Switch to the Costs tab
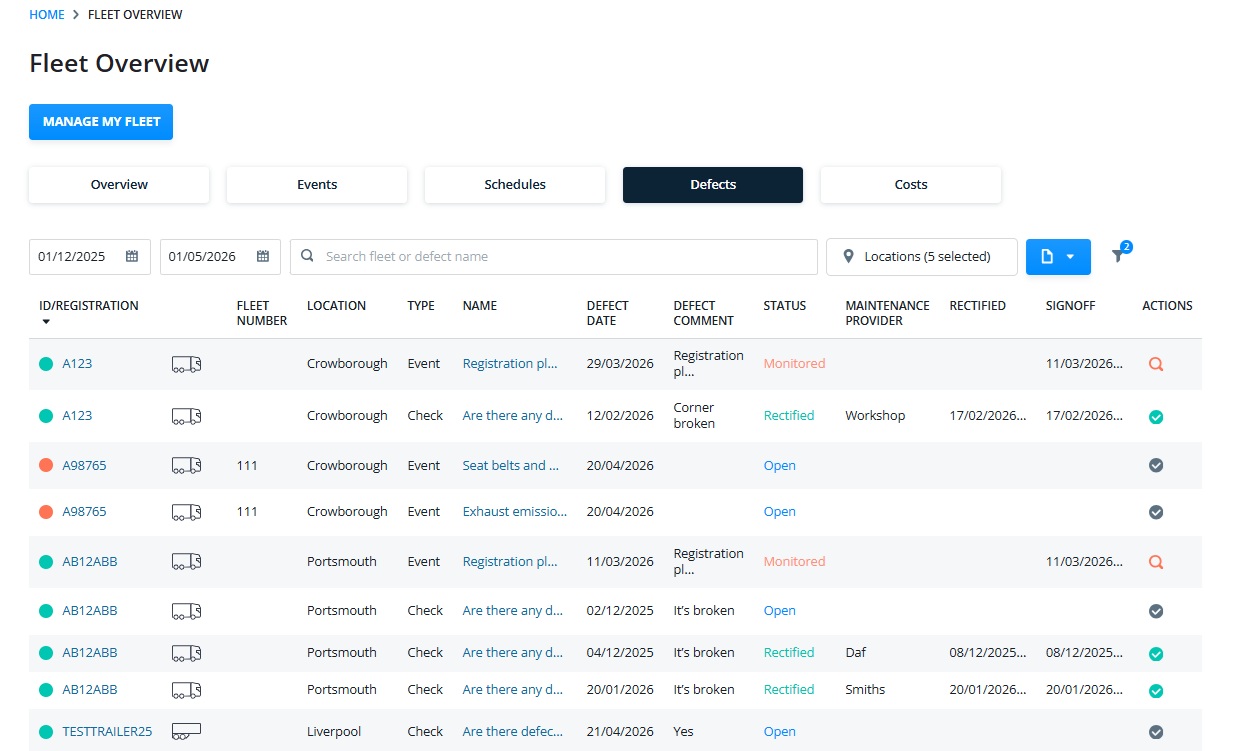The image size is (1242, 751). pos(911,185)
